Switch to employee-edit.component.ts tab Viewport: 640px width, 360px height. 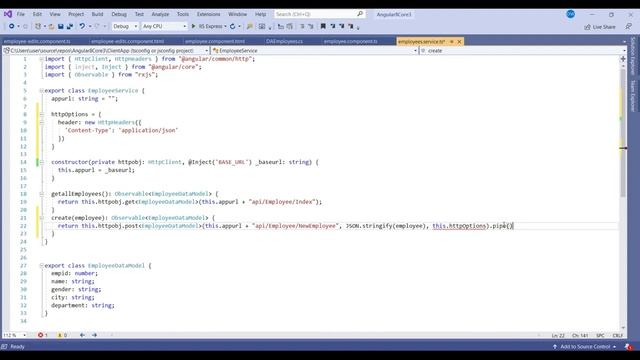[37, 42]
